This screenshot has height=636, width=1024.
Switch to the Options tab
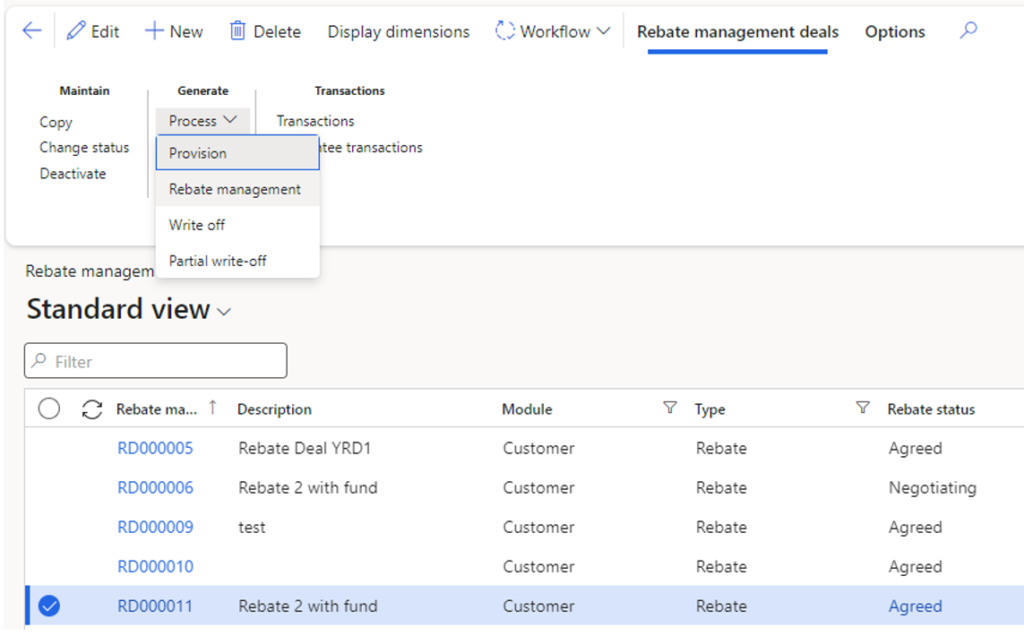894,31
